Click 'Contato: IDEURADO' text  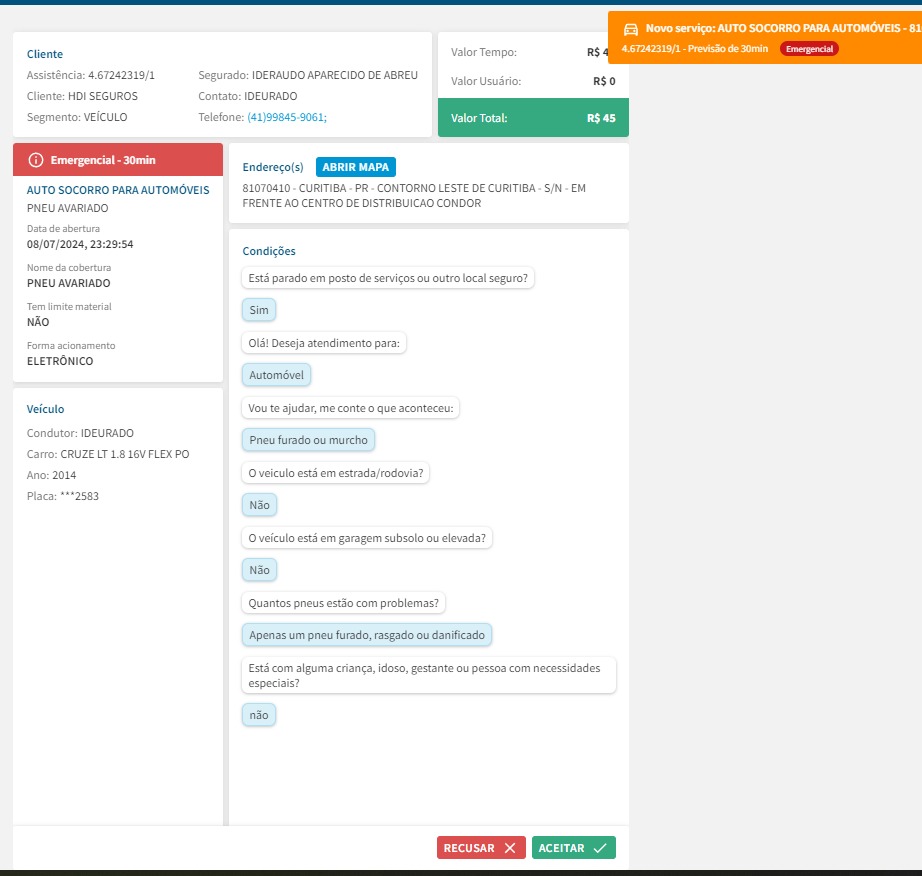248,96
